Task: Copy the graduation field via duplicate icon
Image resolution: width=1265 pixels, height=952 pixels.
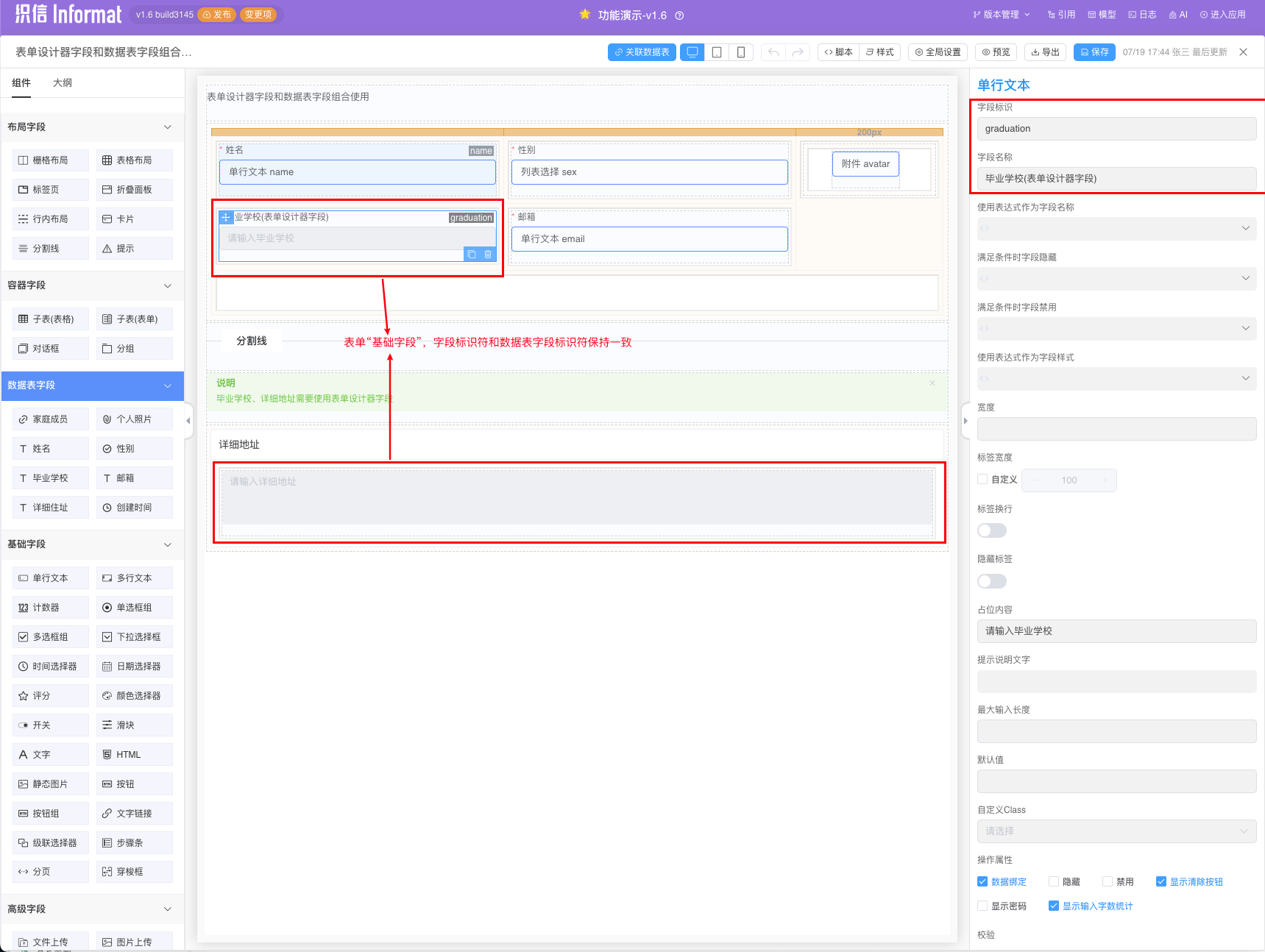Action: point(472,255)
